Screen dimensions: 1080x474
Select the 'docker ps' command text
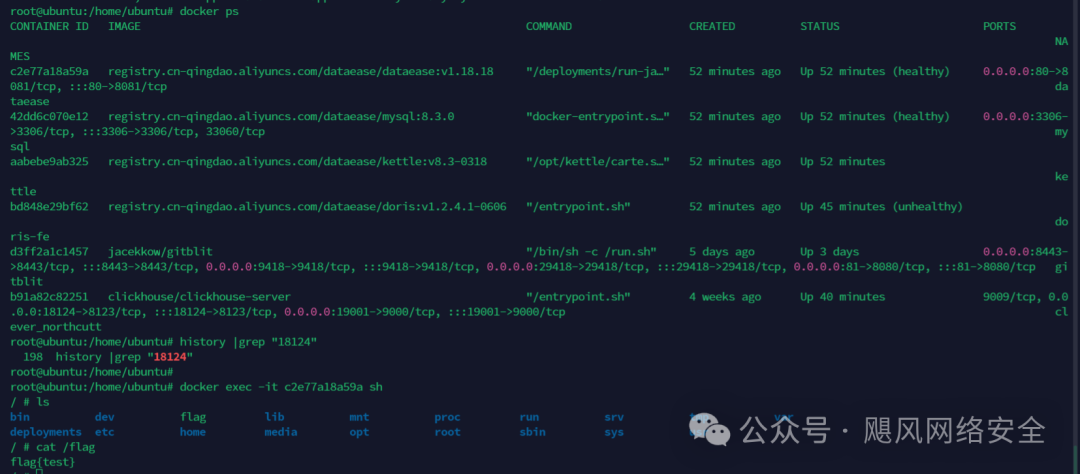click(x=209, y=12)
